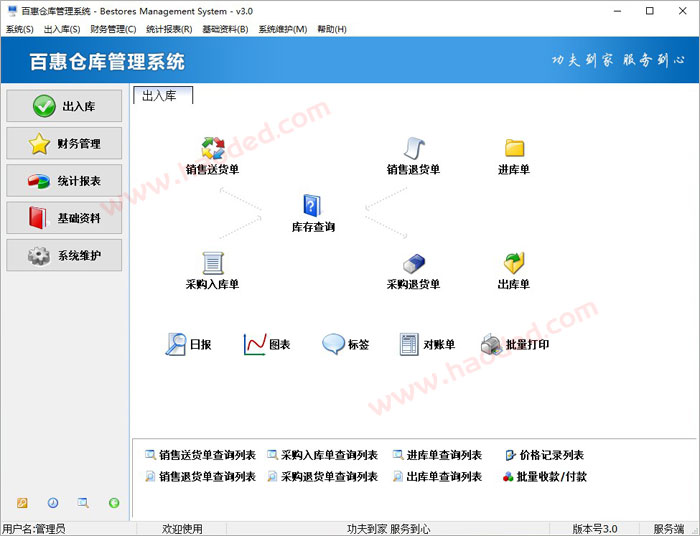Open 进库单查询列表 link
This screenshot has width=700, height=536.
tap(438, 455)
